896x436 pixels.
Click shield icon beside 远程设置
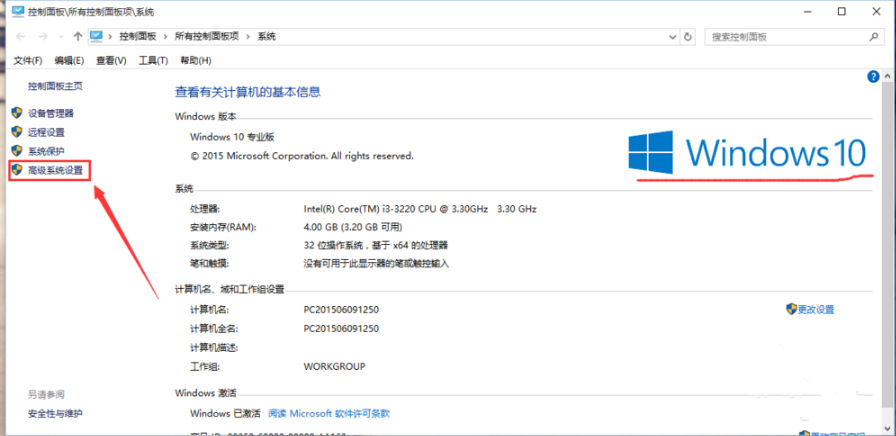(x=17, y=131)
